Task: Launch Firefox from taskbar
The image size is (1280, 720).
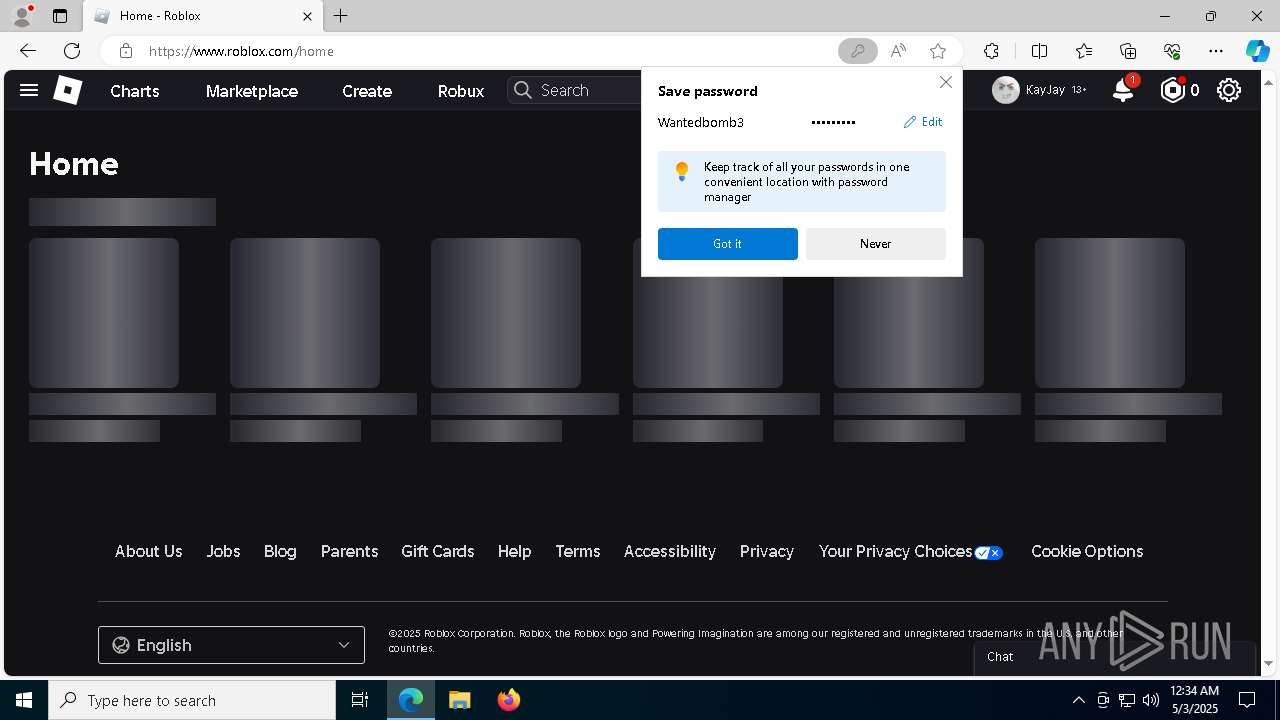Action: pyautogui.click(x=509, y=700)
